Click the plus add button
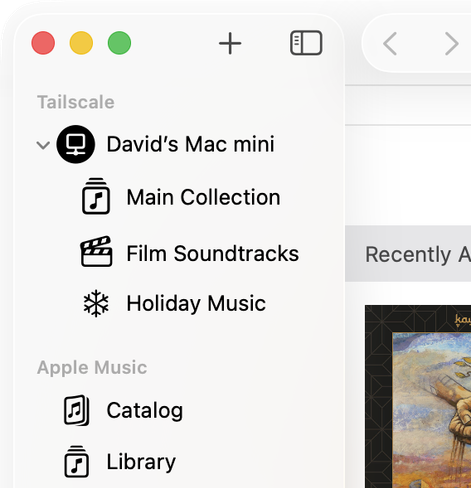Viewport: 471px width, 488px height. pyautogui.click(x=230, y=43)
